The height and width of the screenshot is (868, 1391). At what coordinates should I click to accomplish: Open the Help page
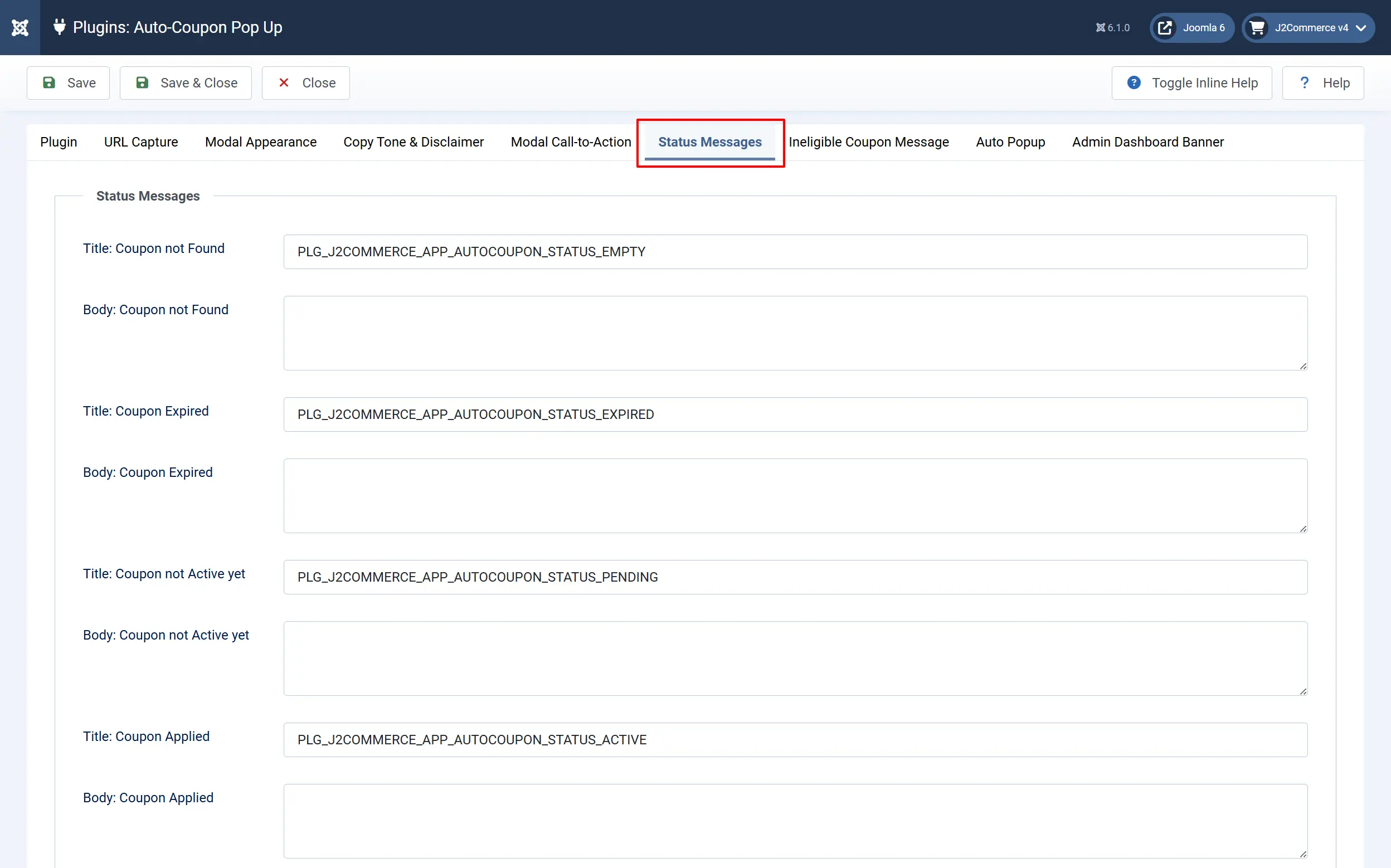tap(1323, 82)
